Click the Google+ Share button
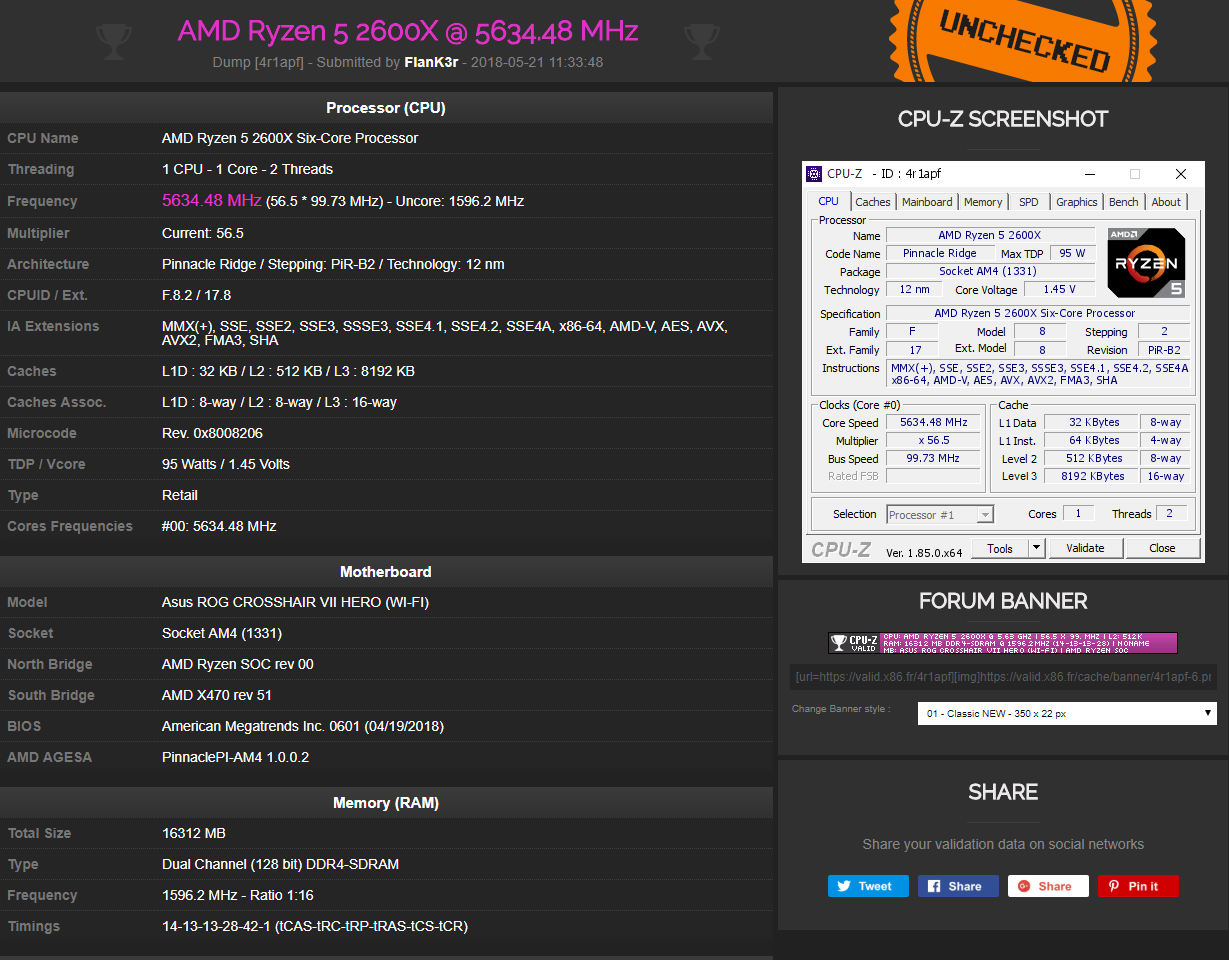Image resolution: width=1229 pixels, height=960 pixels. tap(1048, 886)
